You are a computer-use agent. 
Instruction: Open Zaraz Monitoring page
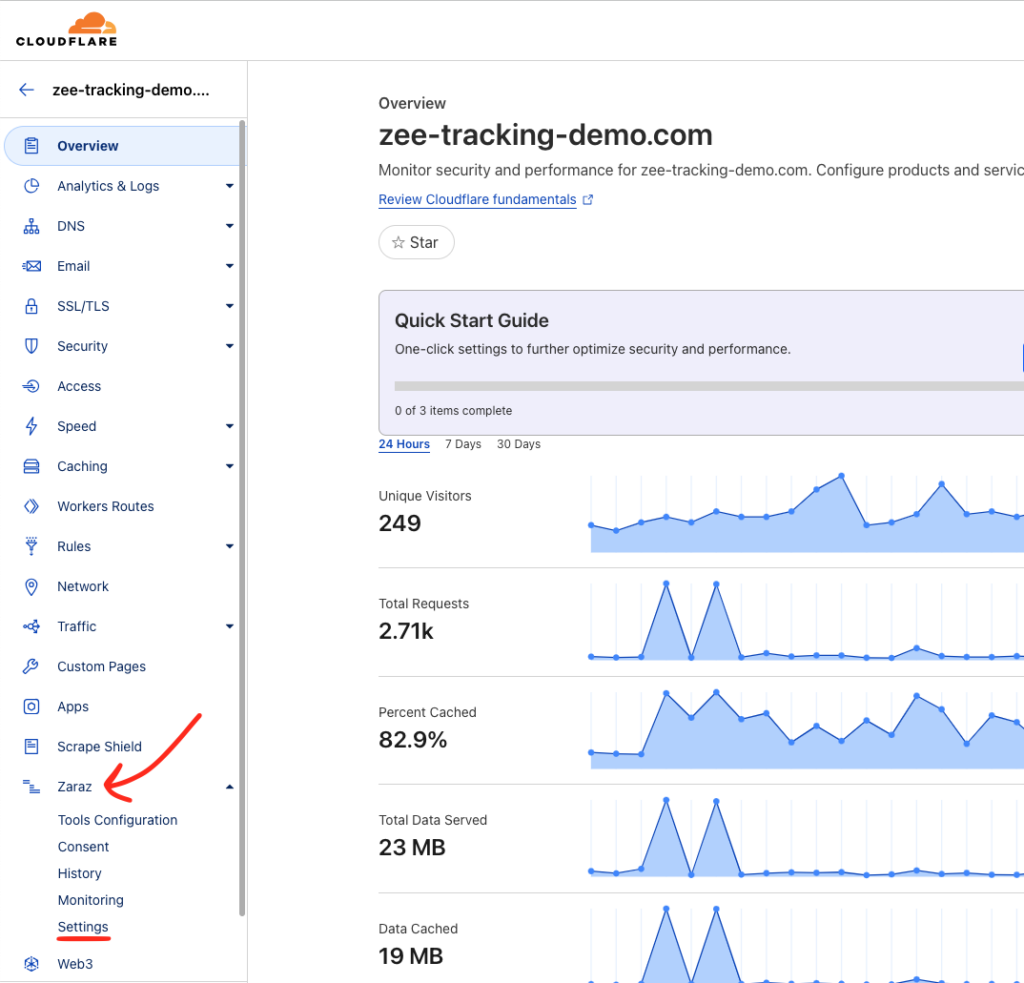coord(91,901)
